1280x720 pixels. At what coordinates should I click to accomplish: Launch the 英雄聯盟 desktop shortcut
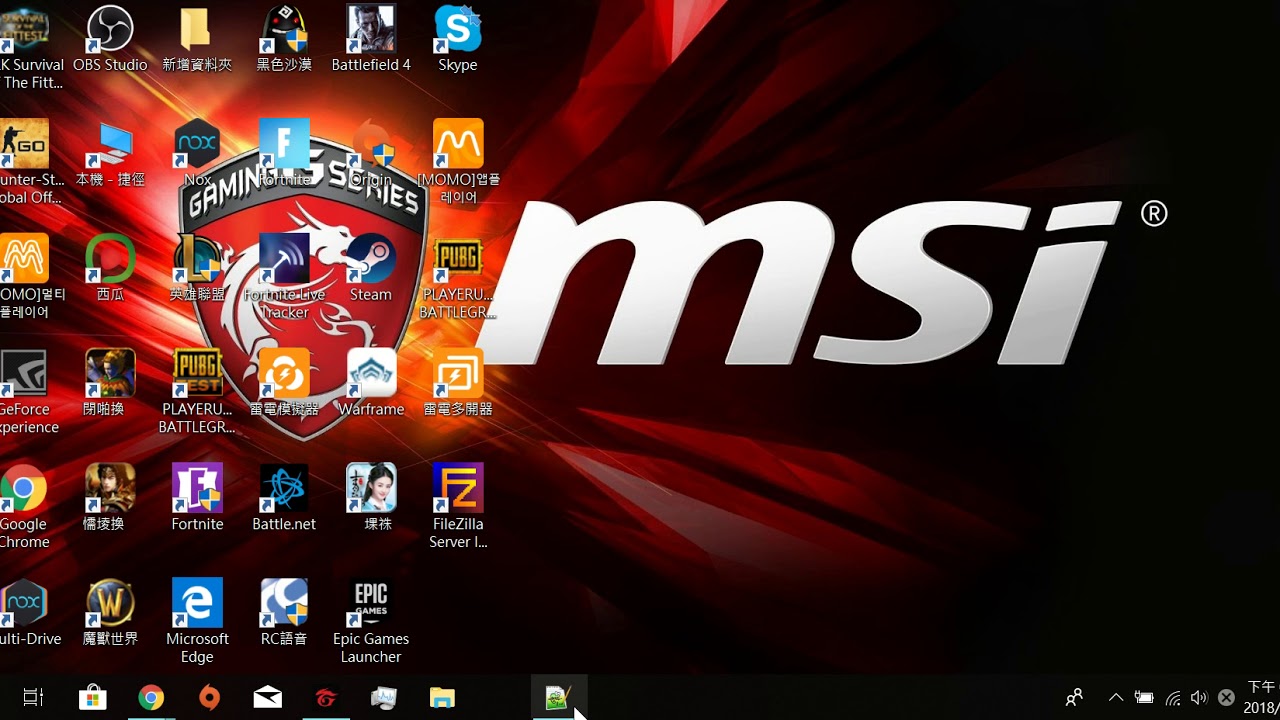[x=197, y=268]
